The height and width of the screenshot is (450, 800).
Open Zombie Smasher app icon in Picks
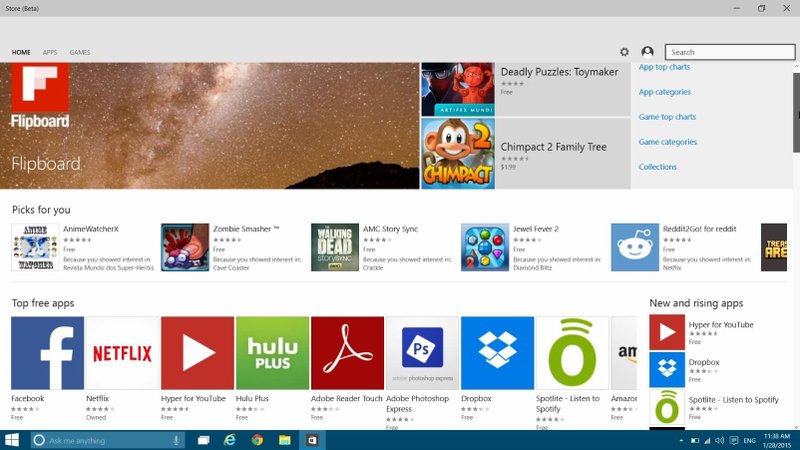tap(185, 247)
